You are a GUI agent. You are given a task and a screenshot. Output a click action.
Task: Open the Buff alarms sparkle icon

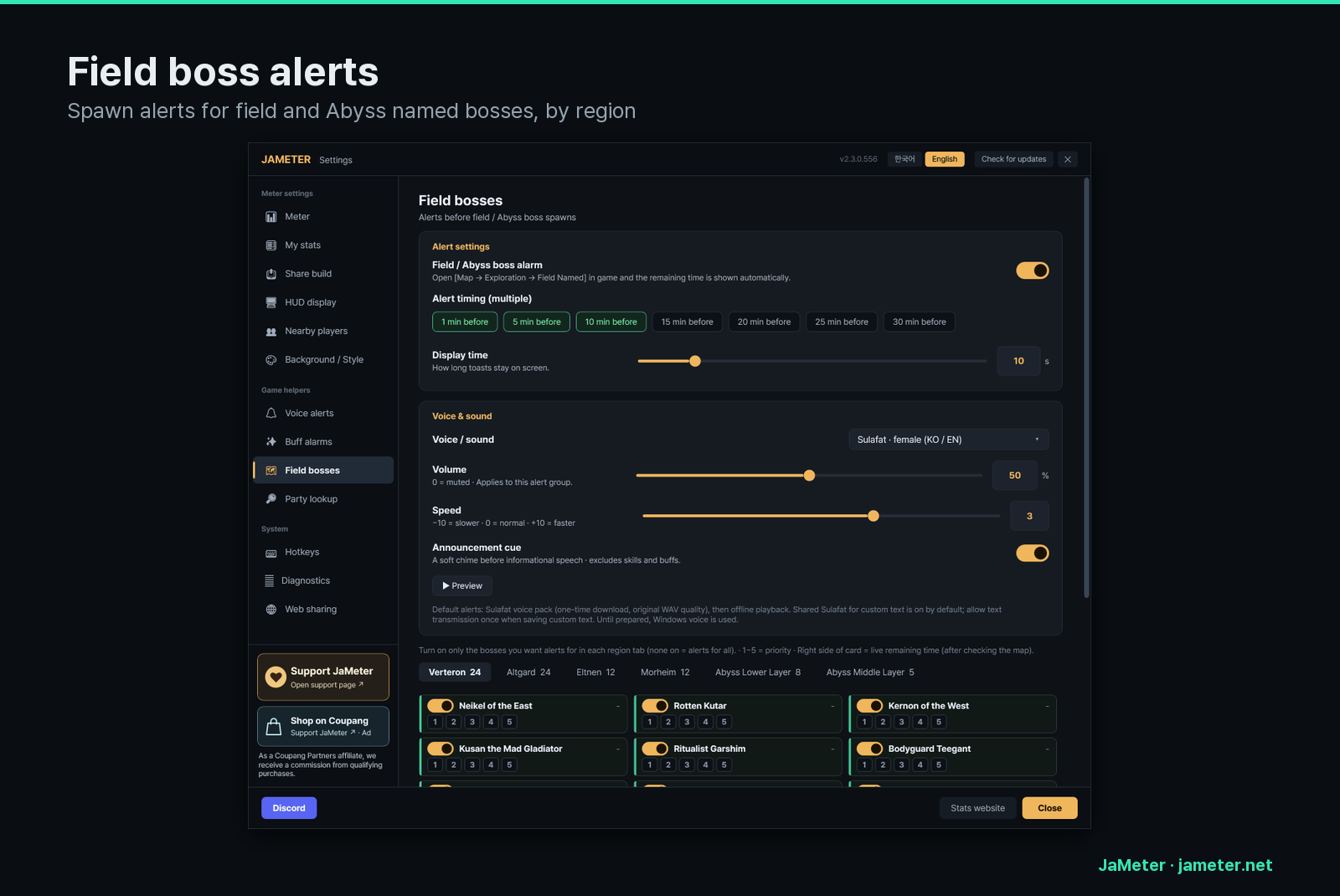271,442
